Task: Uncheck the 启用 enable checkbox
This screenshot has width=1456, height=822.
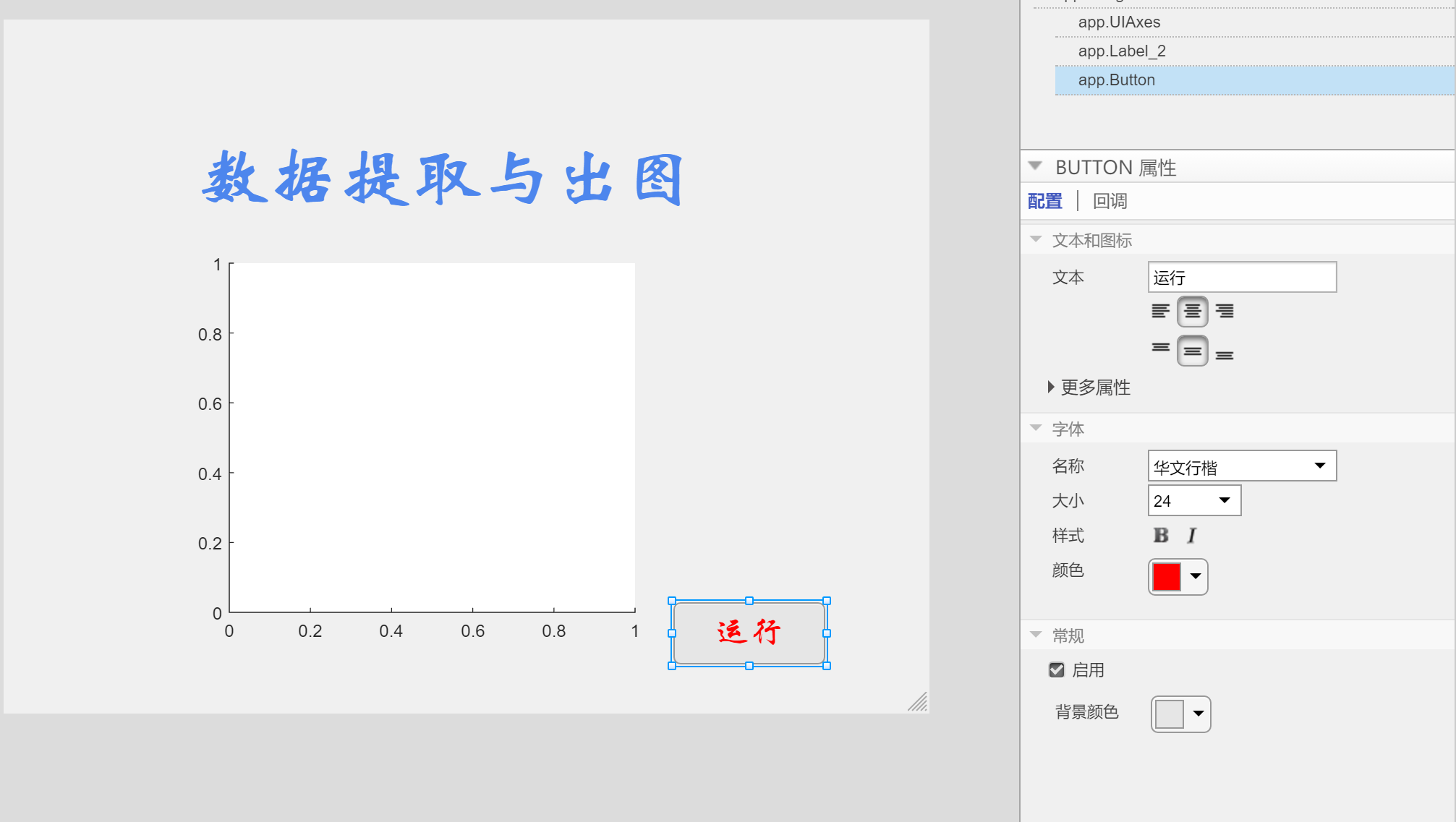Action: (x=1057, y=669)
